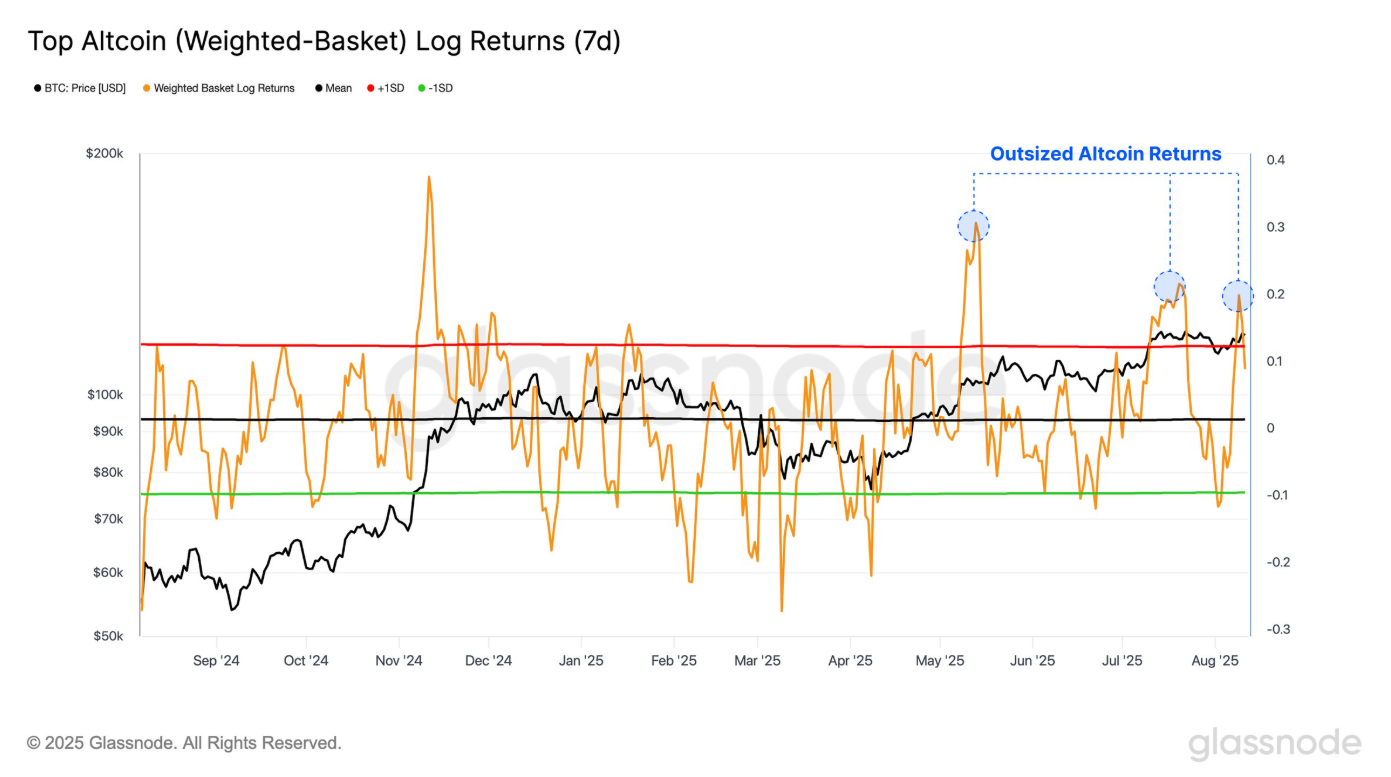Viewport: 1391px width, 777px height.
Task: Click the July '25 highlighted peak circle
Action: (x=1170, y=287)
